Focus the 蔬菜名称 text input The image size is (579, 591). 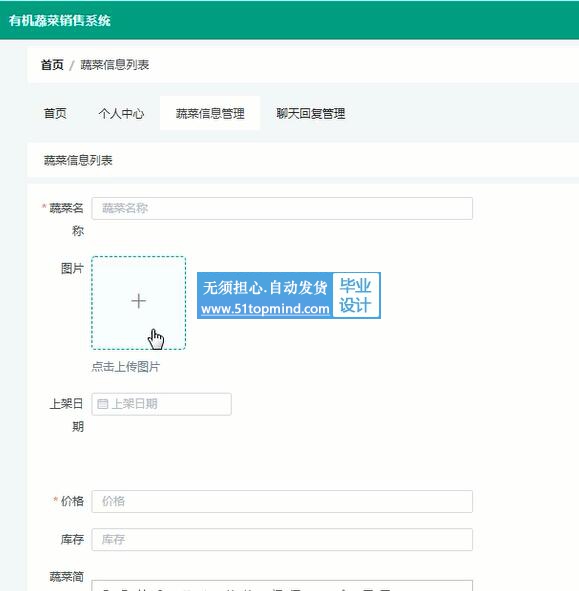pos(282,208)
